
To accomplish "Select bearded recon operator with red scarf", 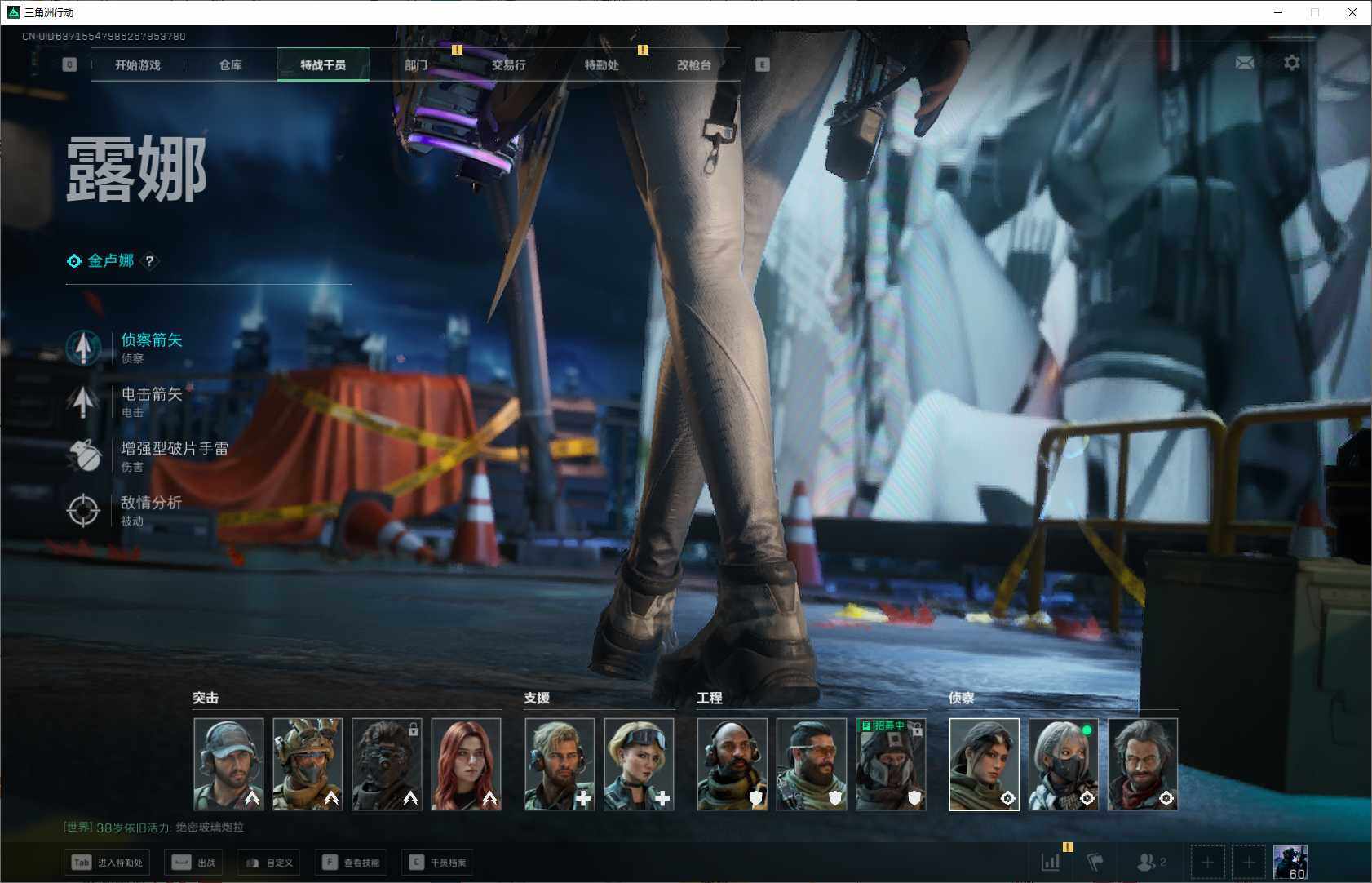I will (1143, 764).
